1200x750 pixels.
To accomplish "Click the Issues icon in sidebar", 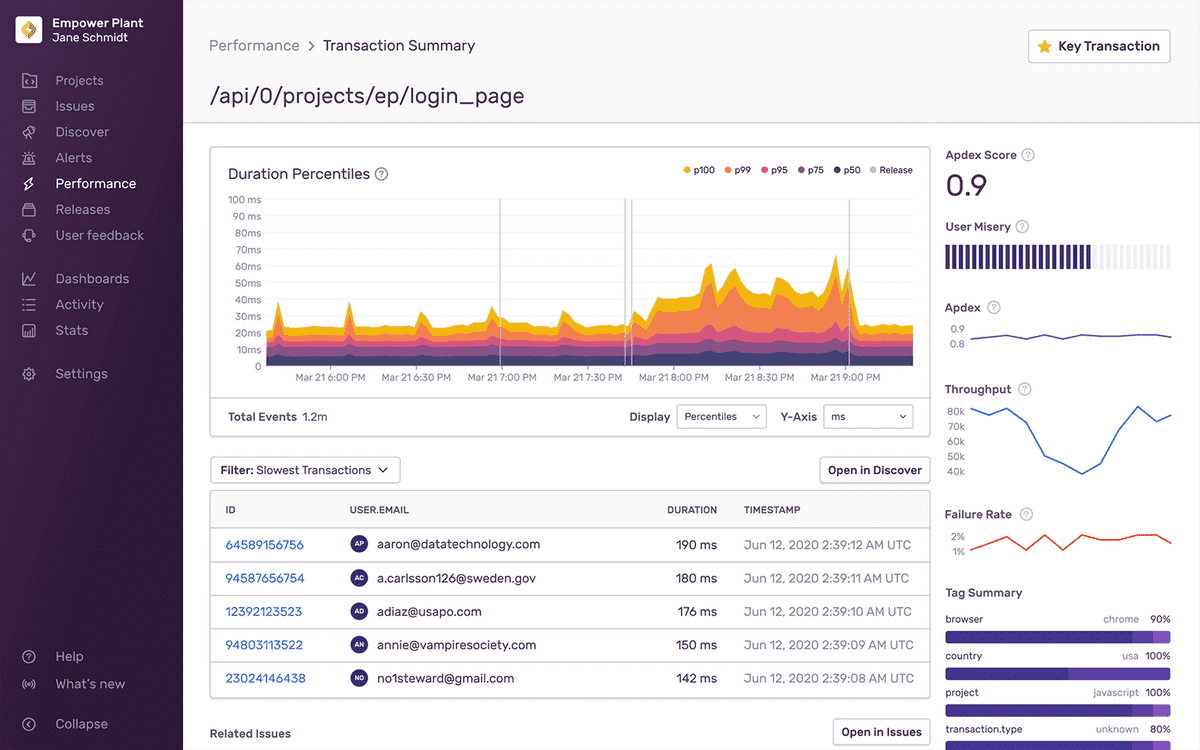I will tap(29, 106).
